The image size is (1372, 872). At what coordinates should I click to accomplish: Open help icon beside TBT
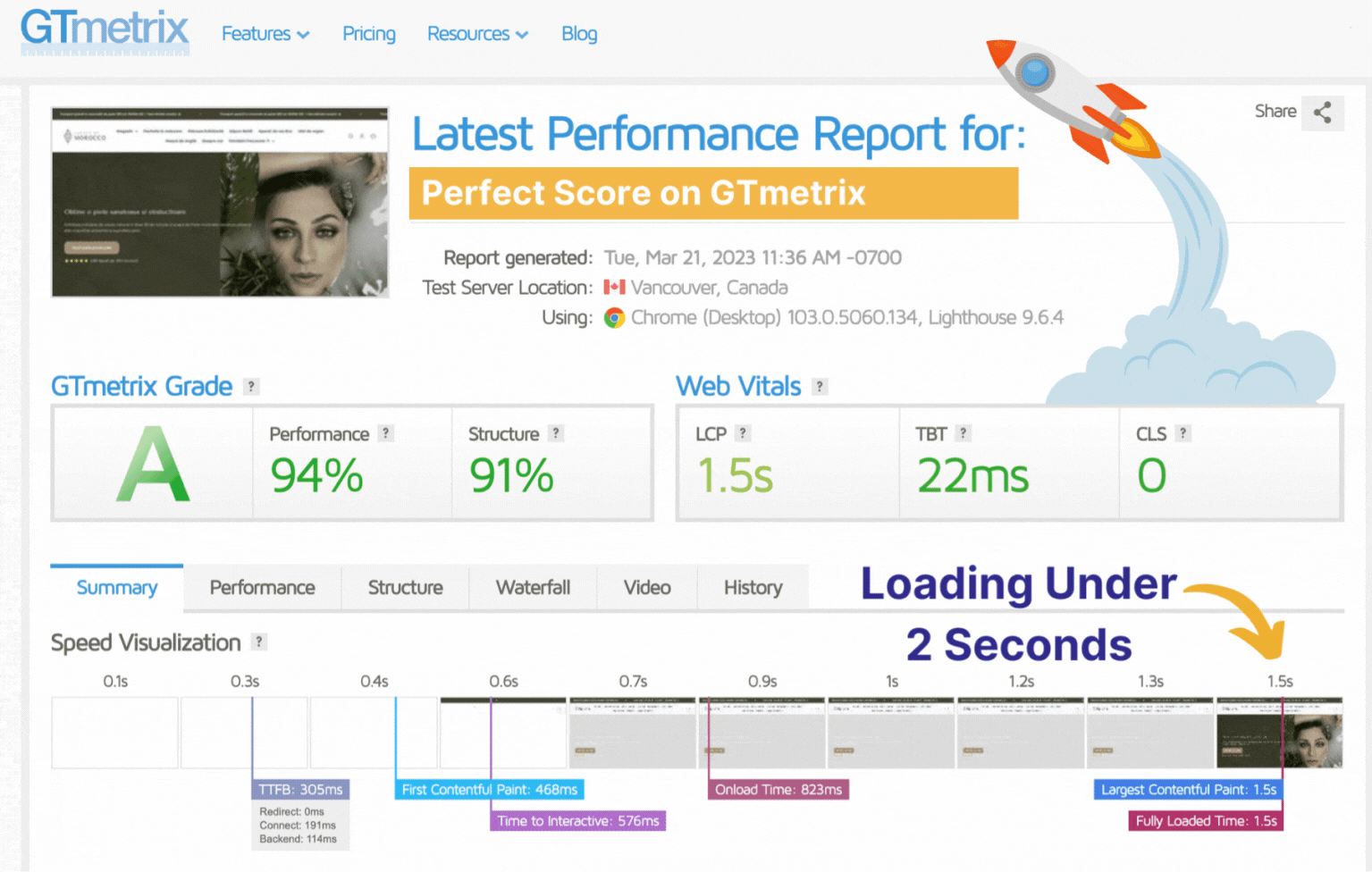(x=963, y=433)
